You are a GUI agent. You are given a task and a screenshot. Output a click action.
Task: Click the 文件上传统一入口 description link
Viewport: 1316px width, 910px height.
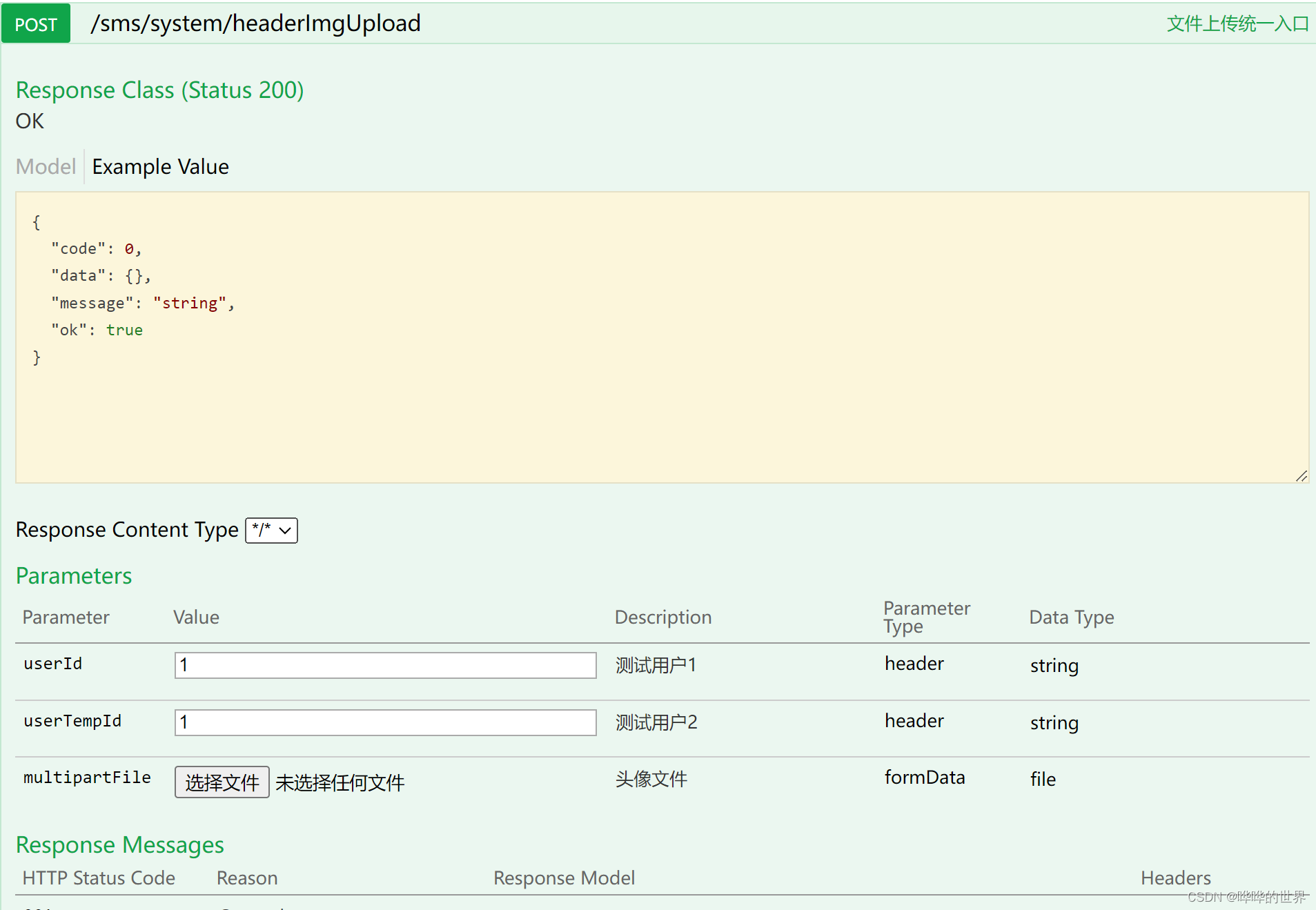[x=1237, y=24]
